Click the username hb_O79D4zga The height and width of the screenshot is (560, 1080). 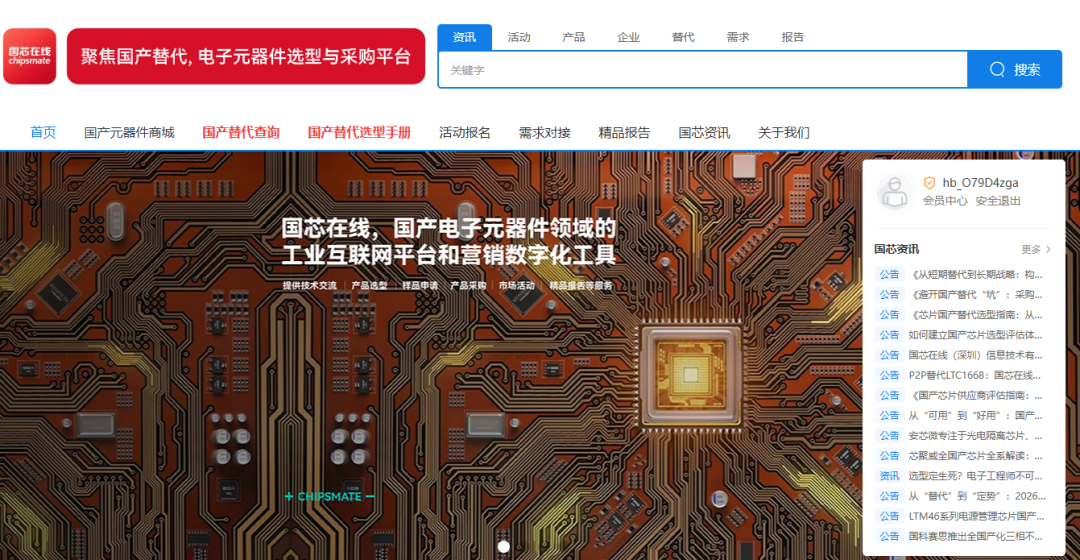pos(980,183)
